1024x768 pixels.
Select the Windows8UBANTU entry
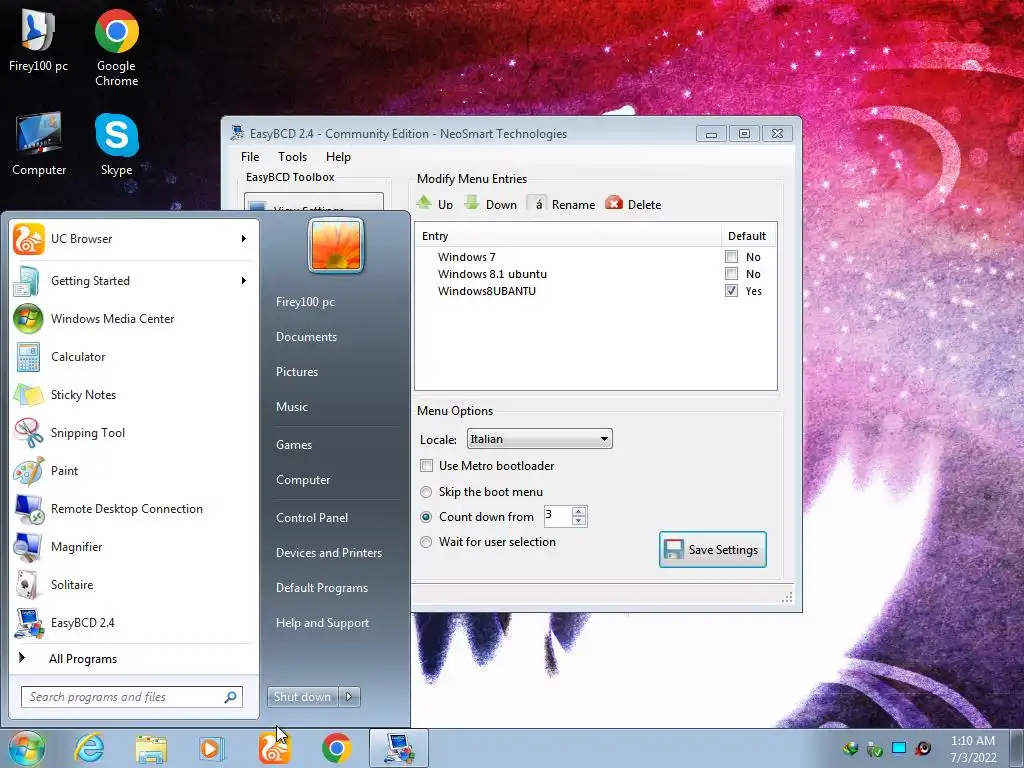pyautogui.click(x=487, y=291)
